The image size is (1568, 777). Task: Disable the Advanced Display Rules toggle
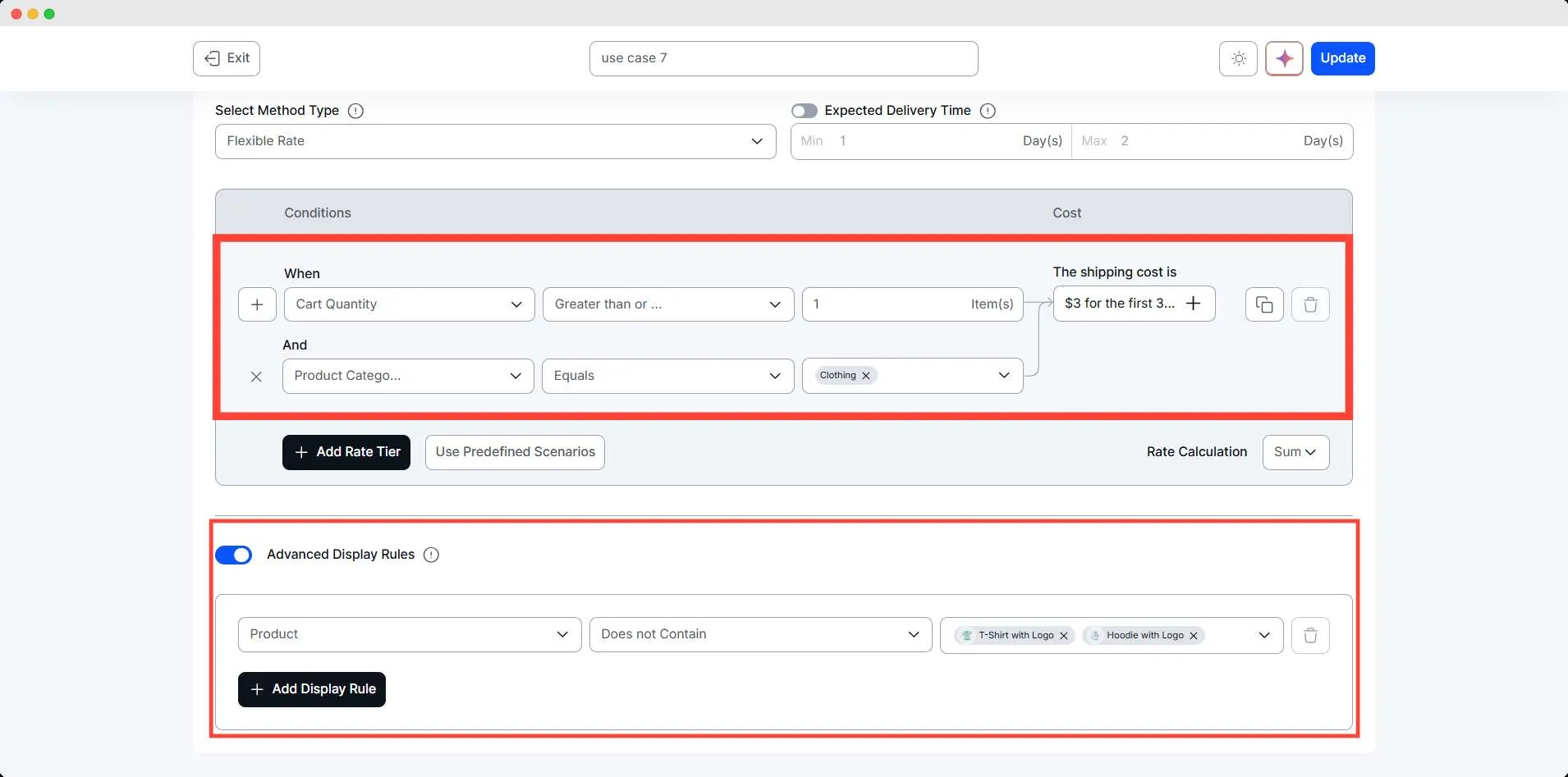[x=234, y=555]
